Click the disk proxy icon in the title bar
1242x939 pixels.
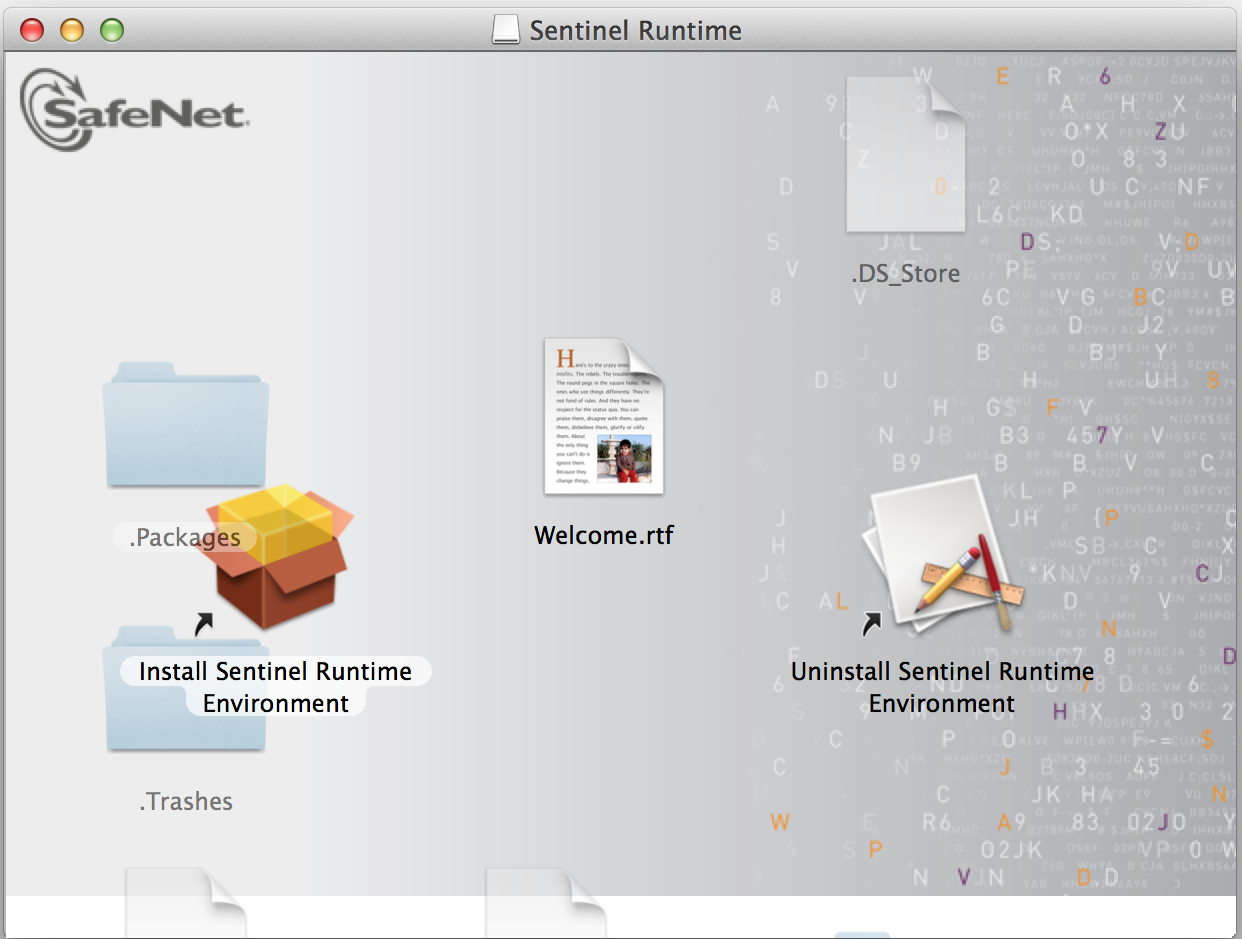point(506,30)
